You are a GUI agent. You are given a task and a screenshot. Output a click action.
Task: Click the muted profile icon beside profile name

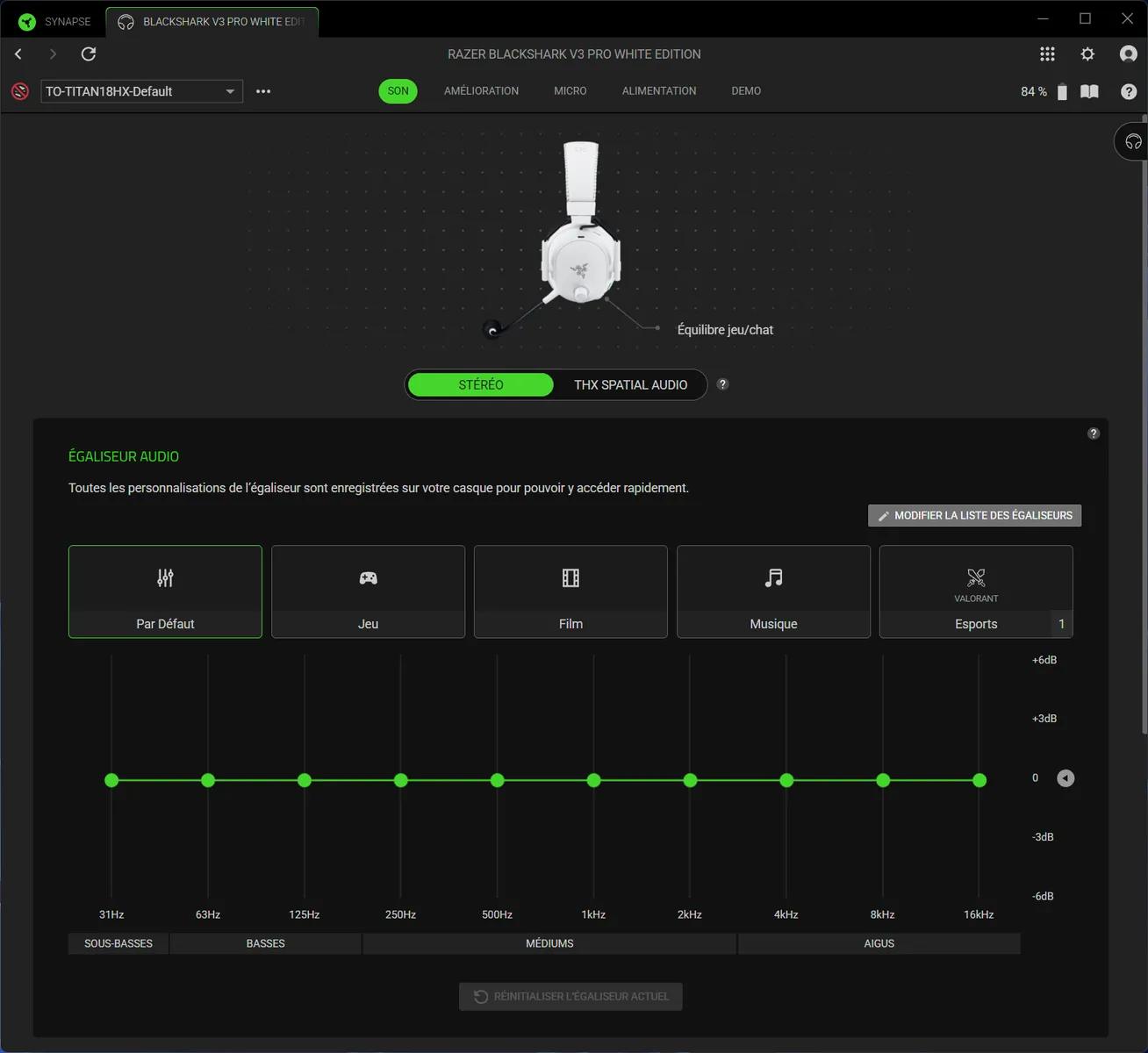(x=20, y=91)
